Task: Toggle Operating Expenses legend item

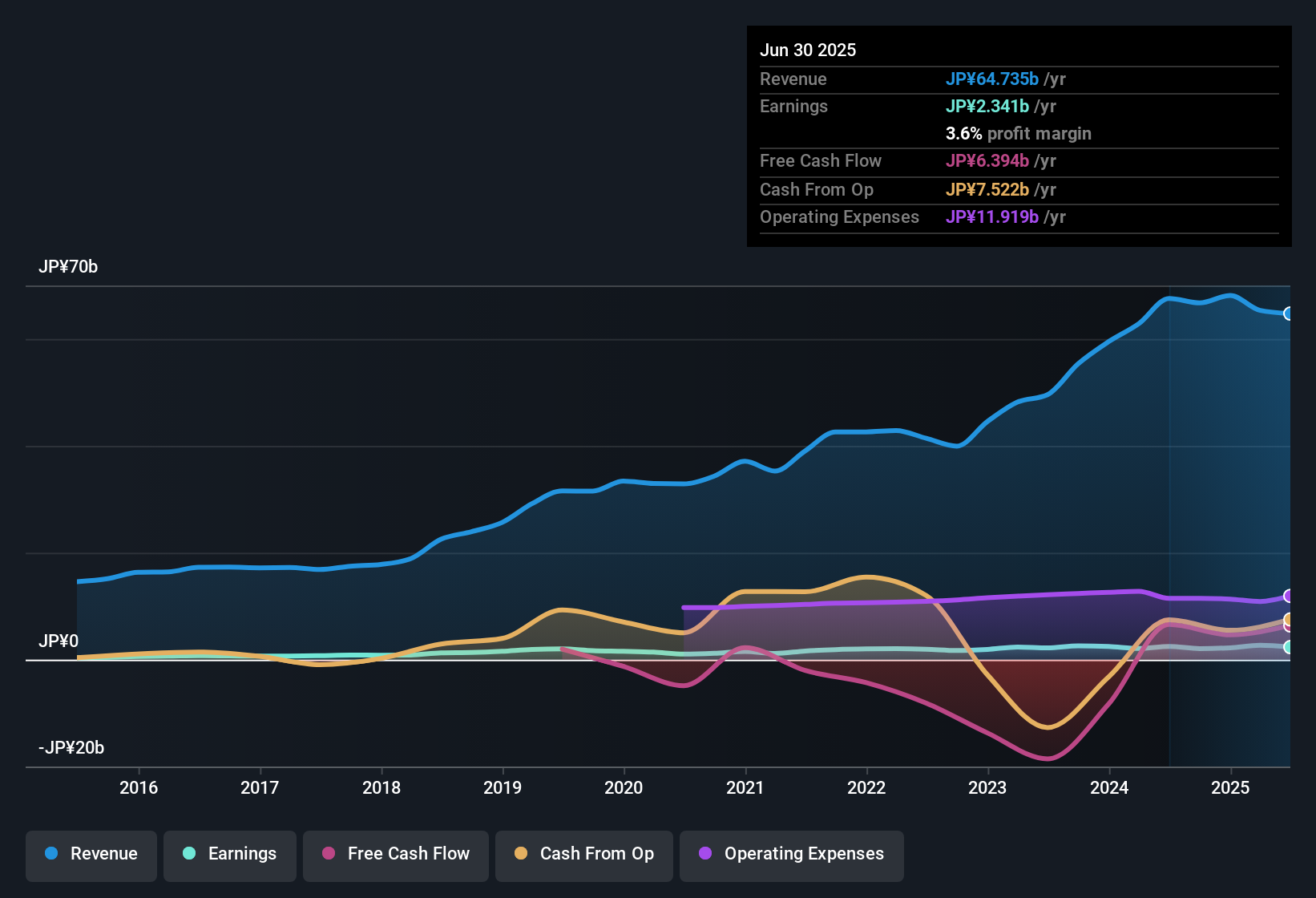Action: pyautogui.click(x=792, y=854)
